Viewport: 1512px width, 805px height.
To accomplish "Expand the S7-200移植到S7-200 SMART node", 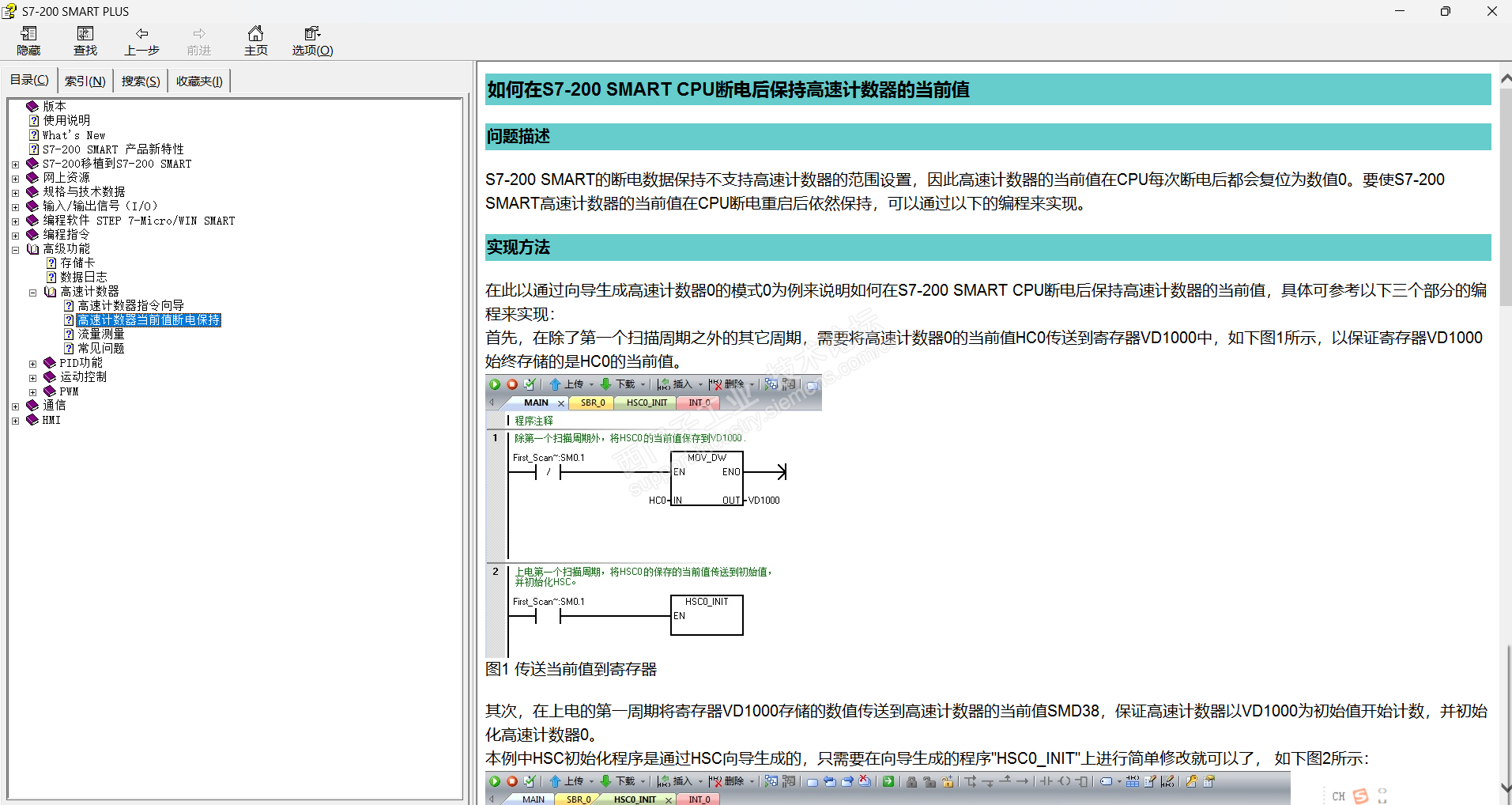I will coord(16,164).
